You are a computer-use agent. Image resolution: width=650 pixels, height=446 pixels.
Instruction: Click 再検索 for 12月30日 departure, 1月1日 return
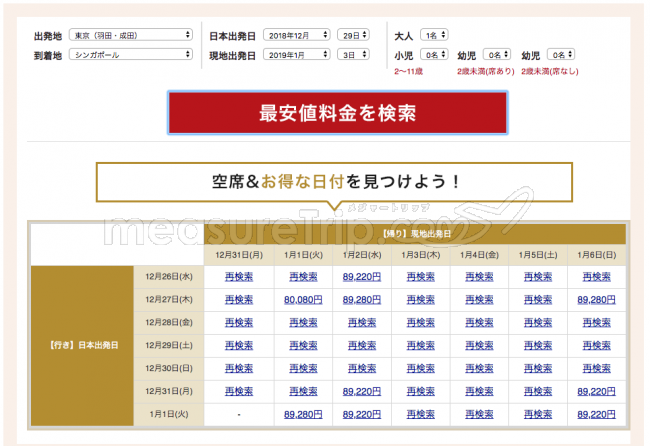(303, 368)
